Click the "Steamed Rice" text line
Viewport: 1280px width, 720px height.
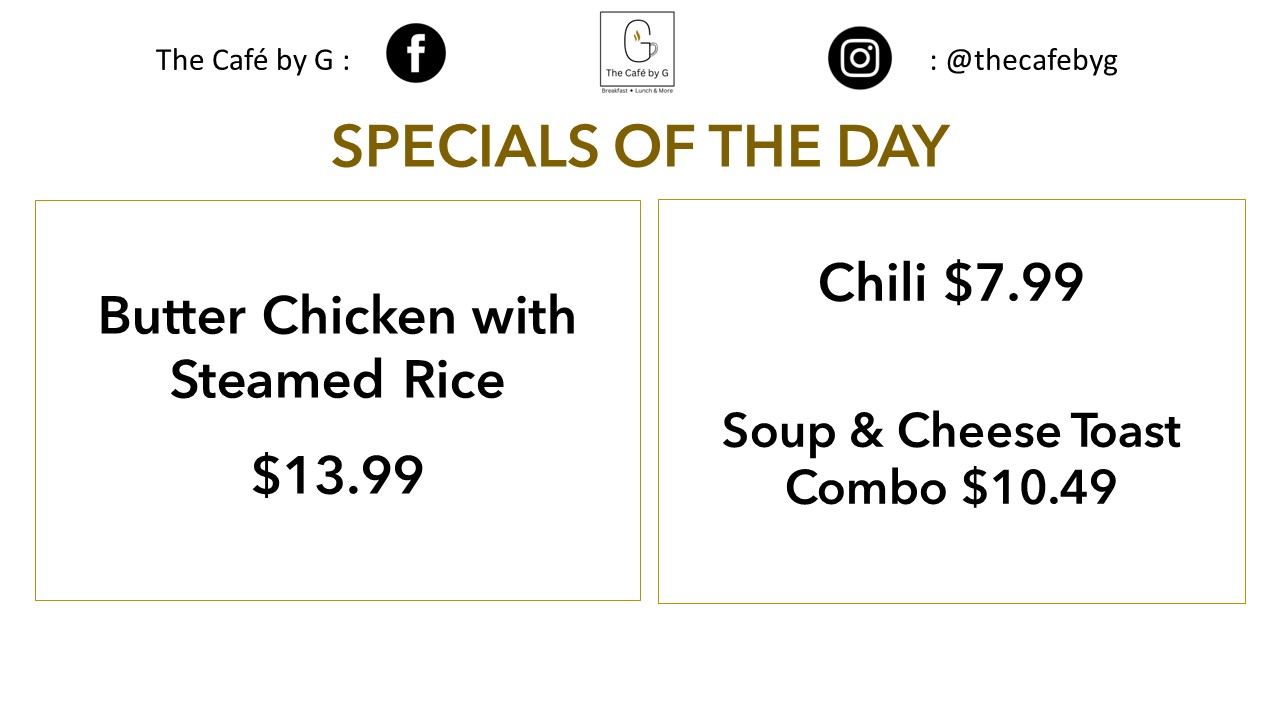(x=337, y=381)
